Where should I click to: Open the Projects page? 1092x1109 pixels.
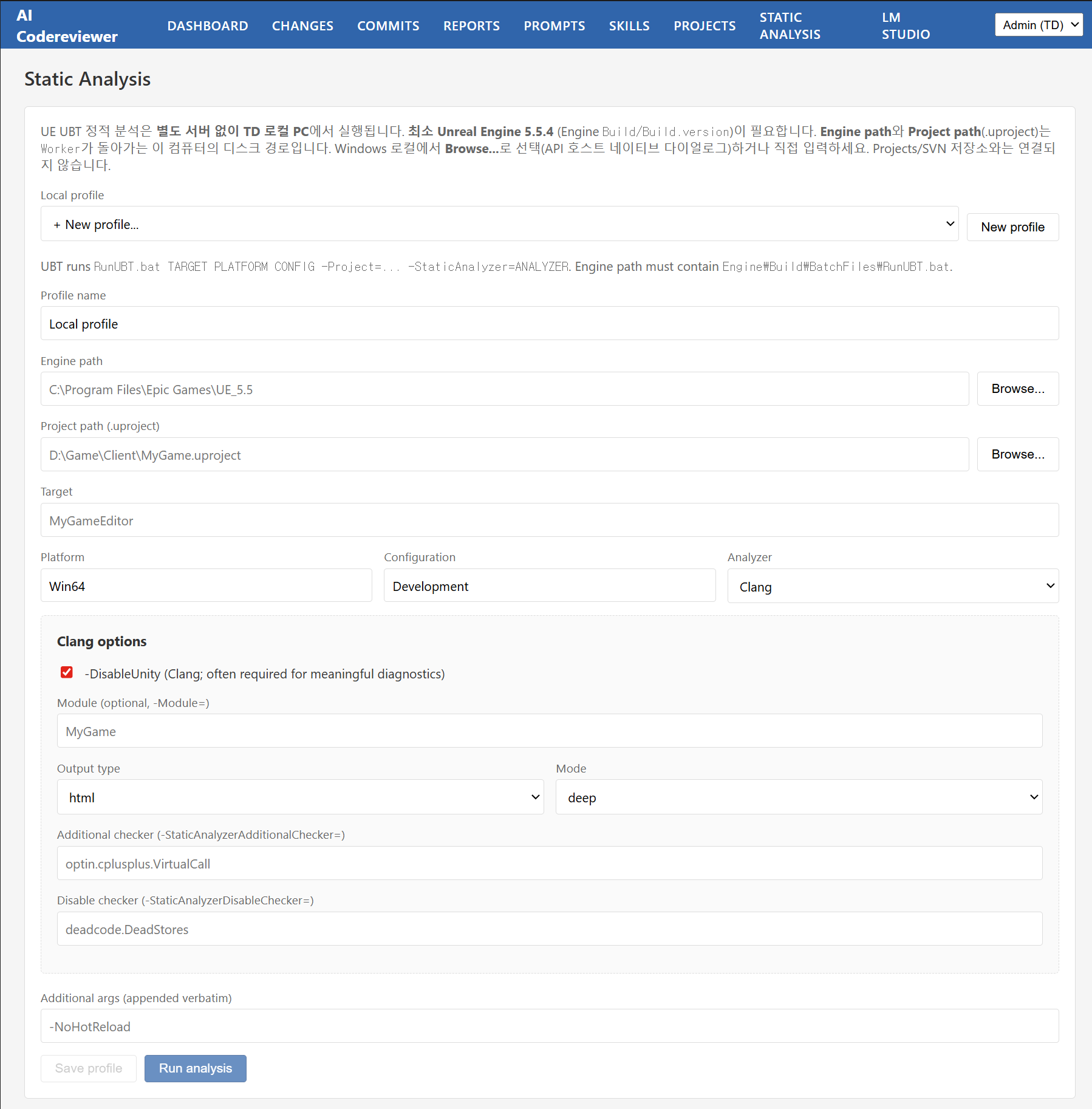pos(705,26)
